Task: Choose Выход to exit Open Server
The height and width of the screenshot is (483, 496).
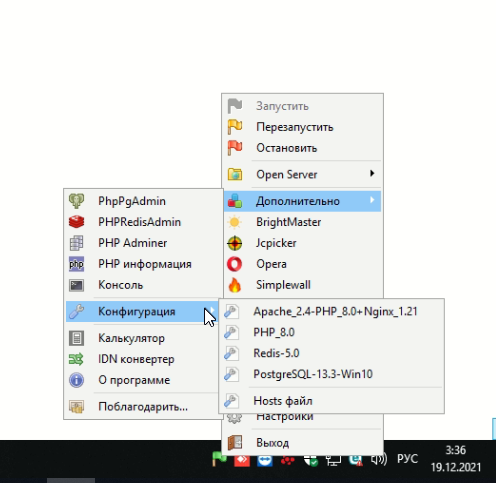Action: [x=302, y=443]
